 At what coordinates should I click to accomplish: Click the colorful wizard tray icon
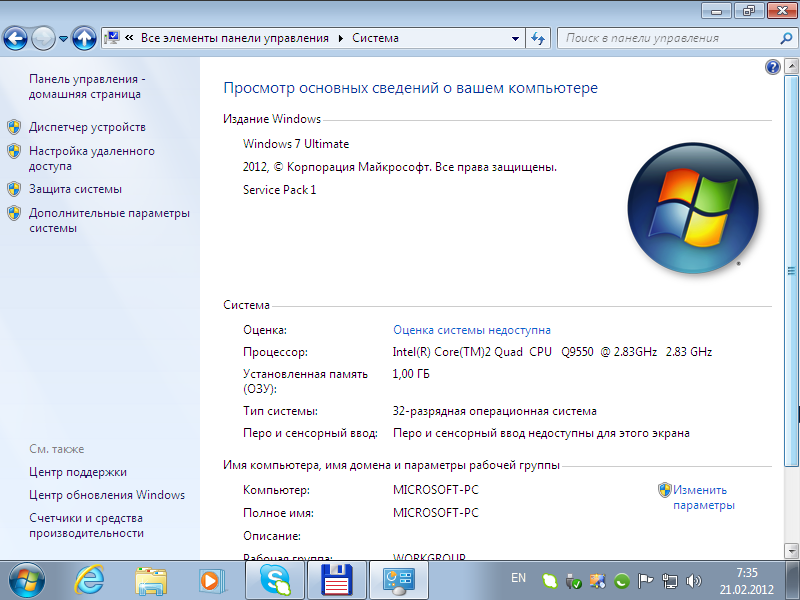[597, 581]
